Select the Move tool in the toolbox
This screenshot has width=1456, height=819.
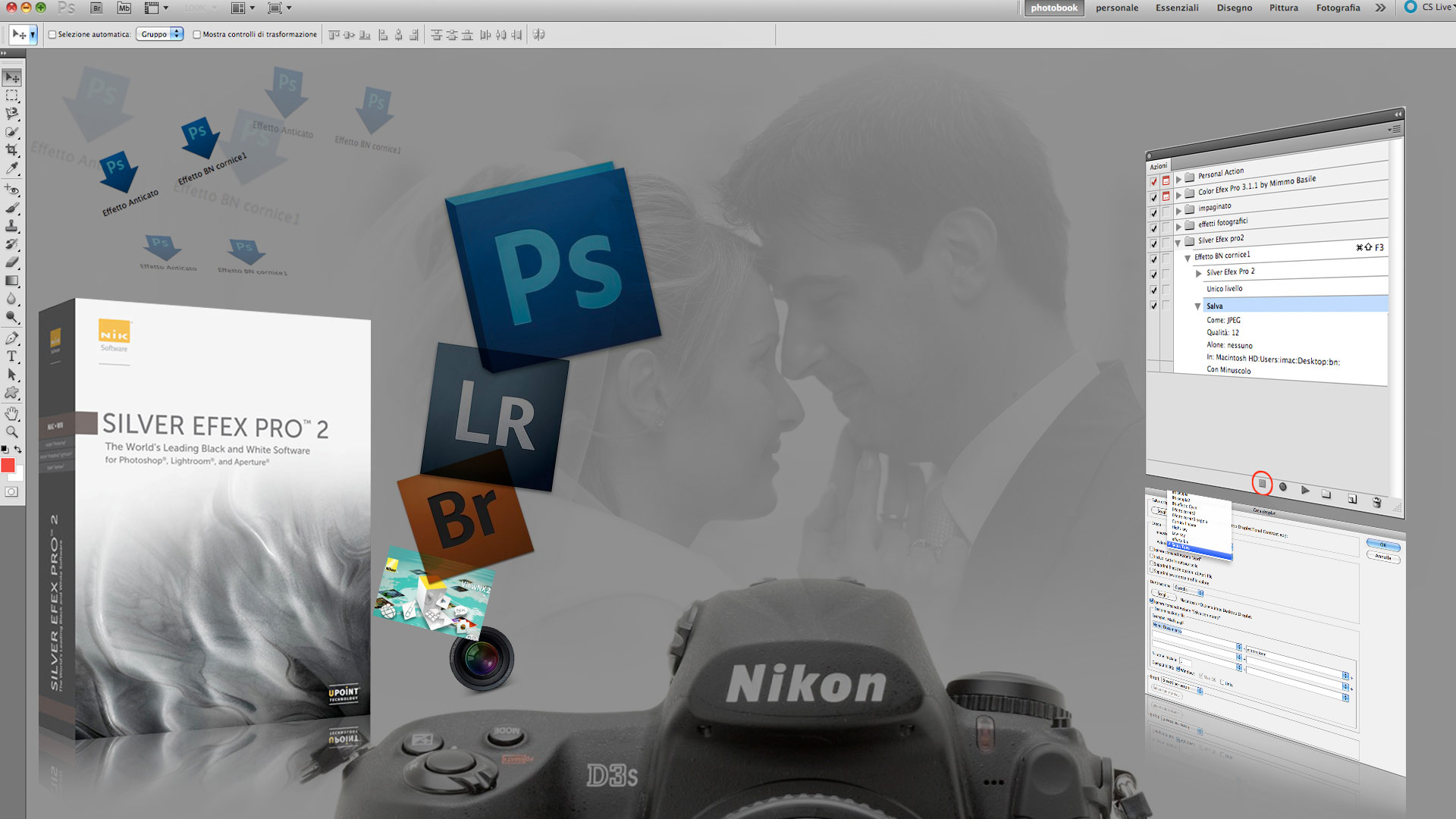(12, 77)
